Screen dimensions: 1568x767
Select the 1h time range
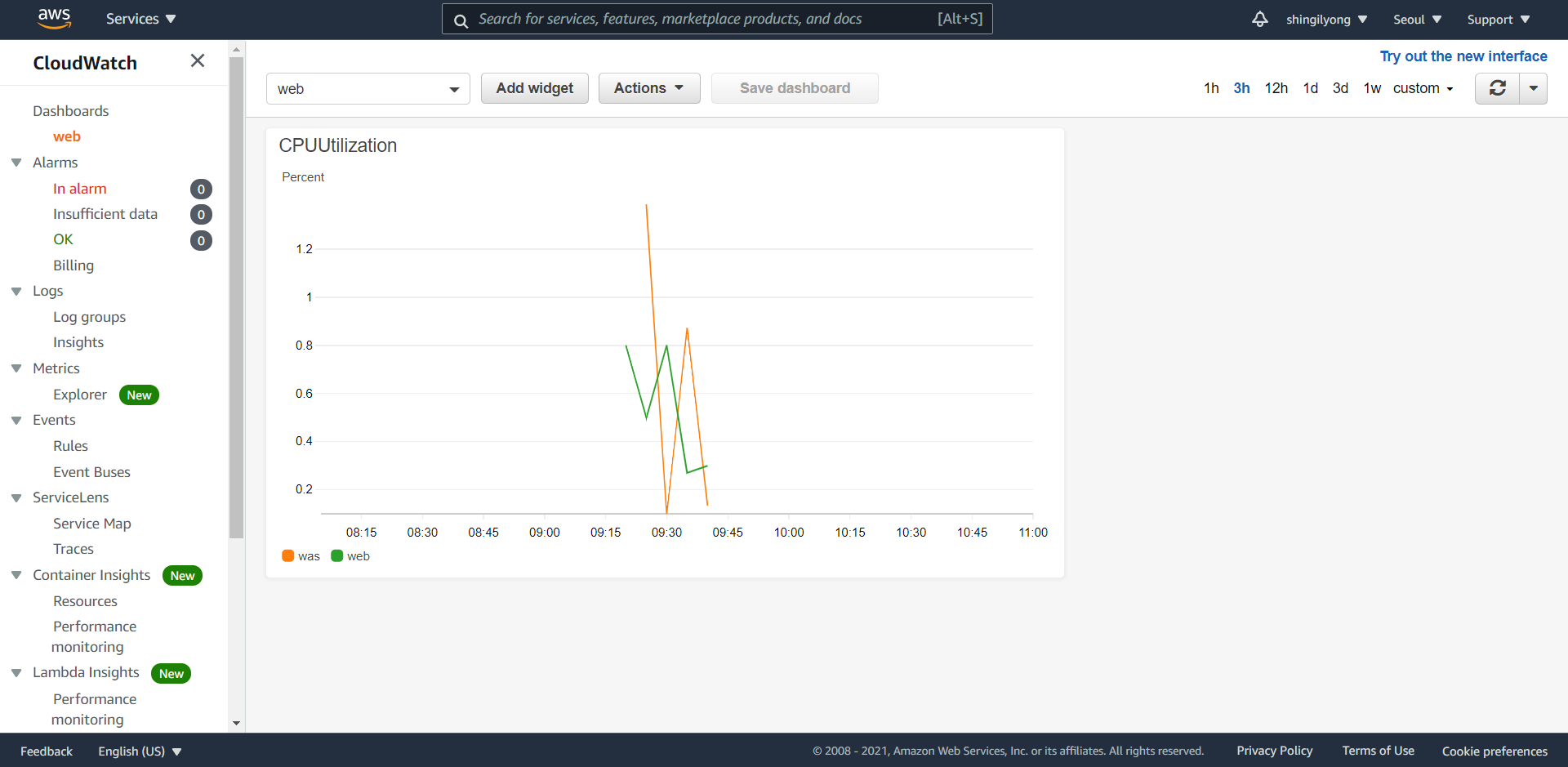1211,88
